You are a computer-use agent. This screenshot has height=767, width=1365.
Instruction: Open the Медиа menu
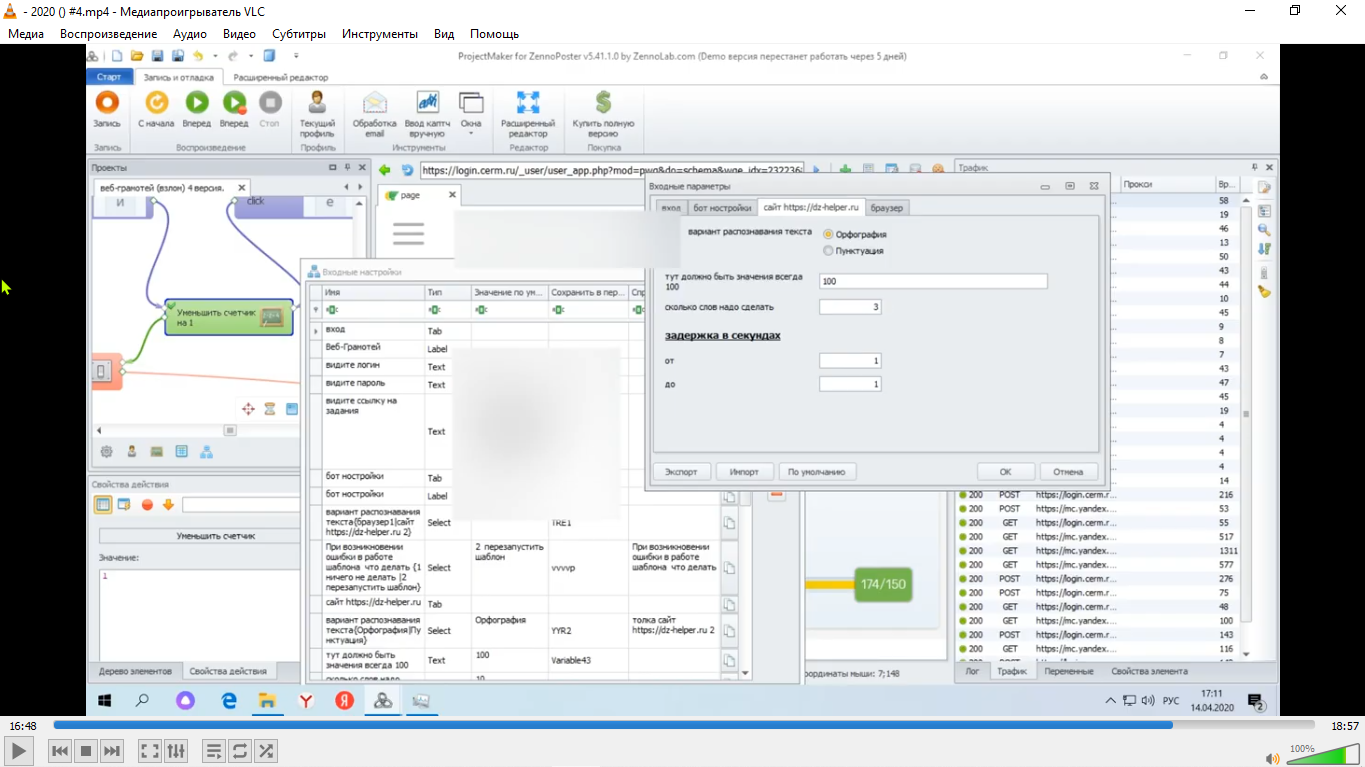(26, 34)
